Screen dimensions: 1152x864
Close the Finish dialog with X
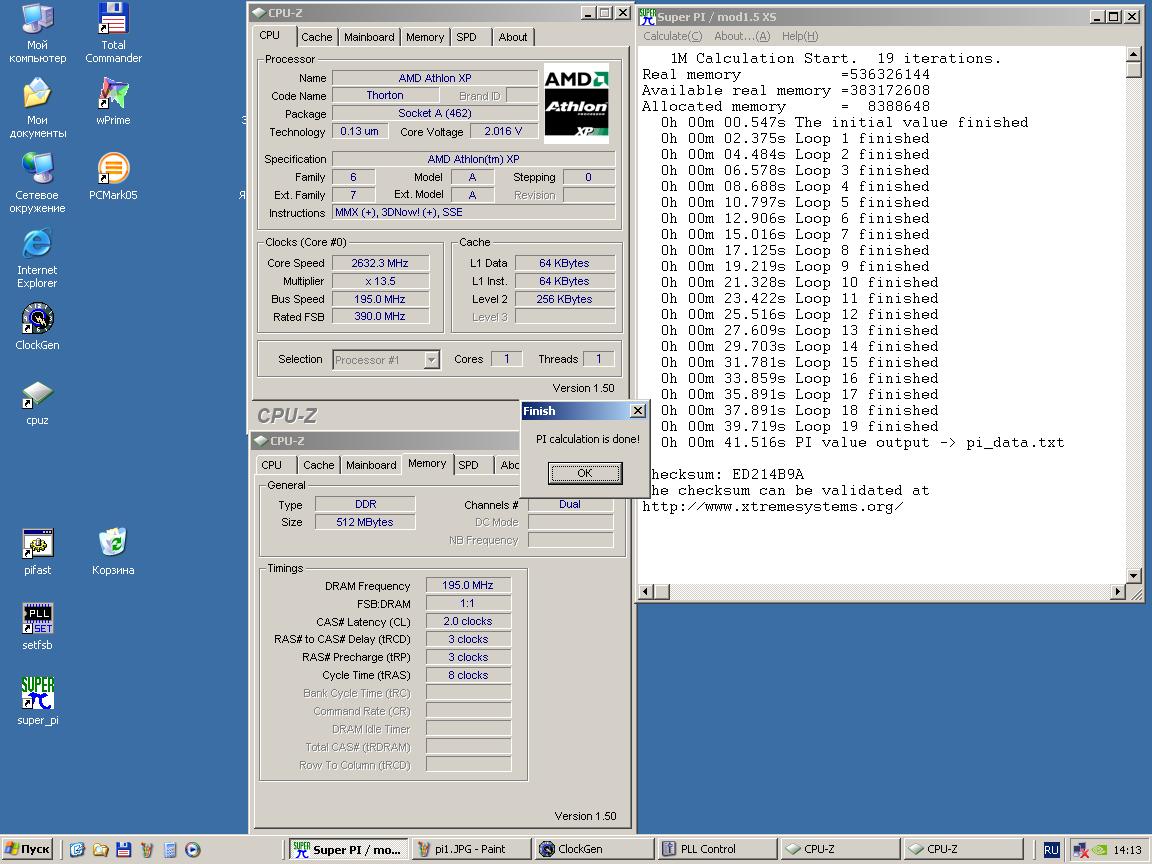(638, 411)
